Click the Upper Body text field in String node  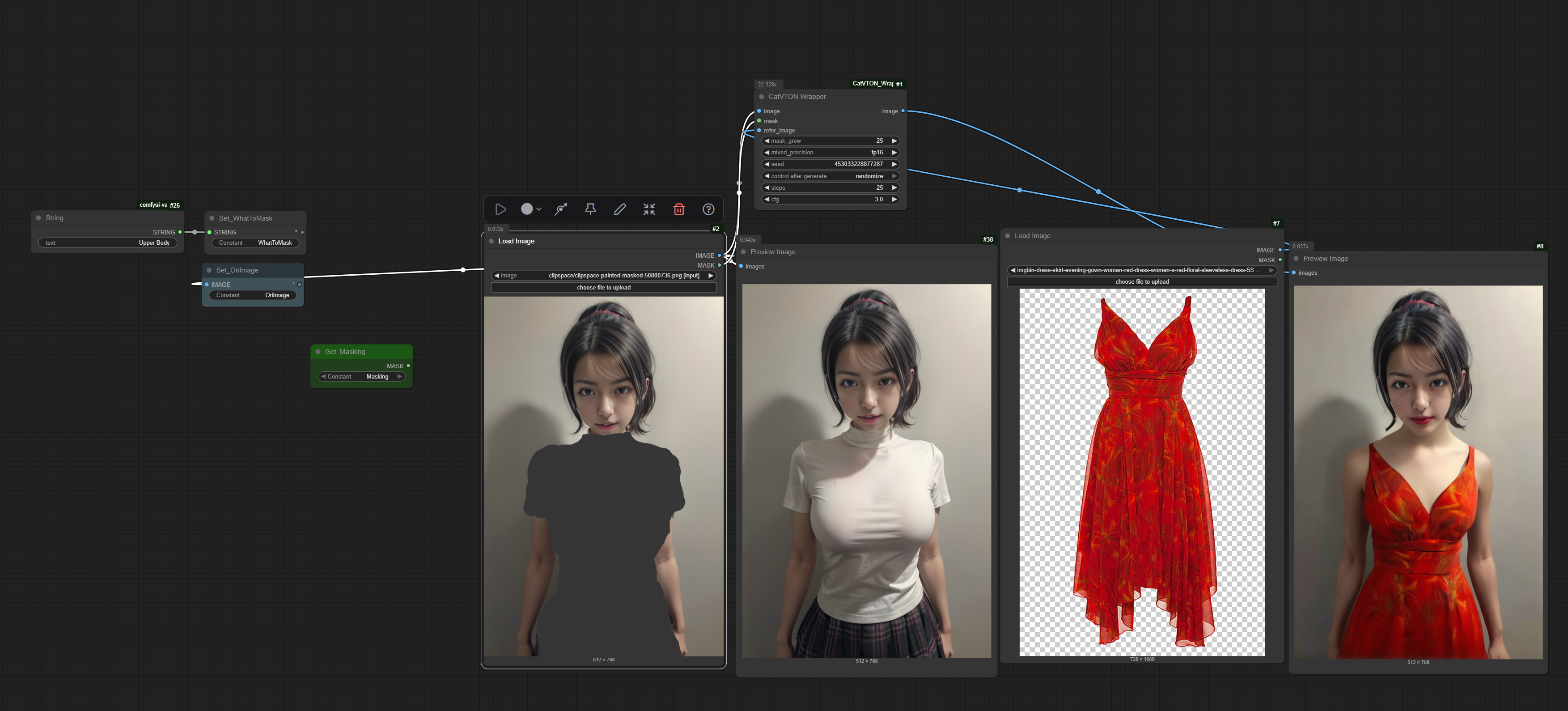click(108, 243)
